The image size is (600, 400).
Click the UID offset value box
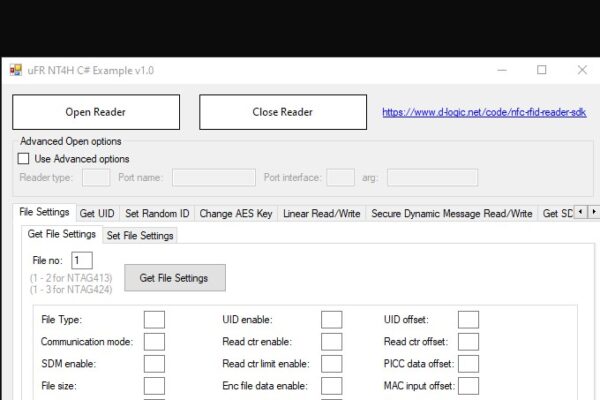[468, 320]
